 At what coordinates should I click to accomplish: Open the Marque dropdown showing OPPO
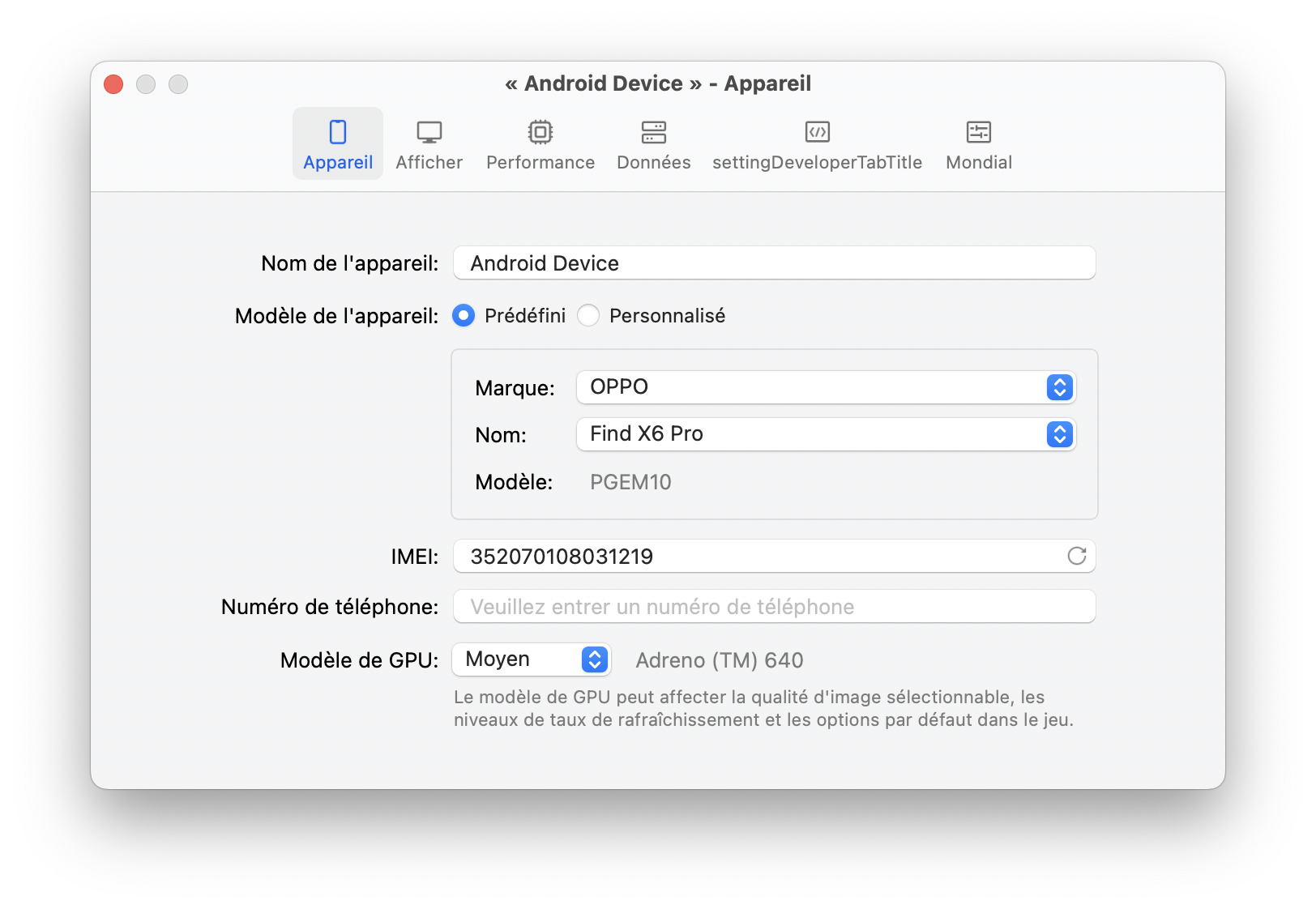[825, 387]
